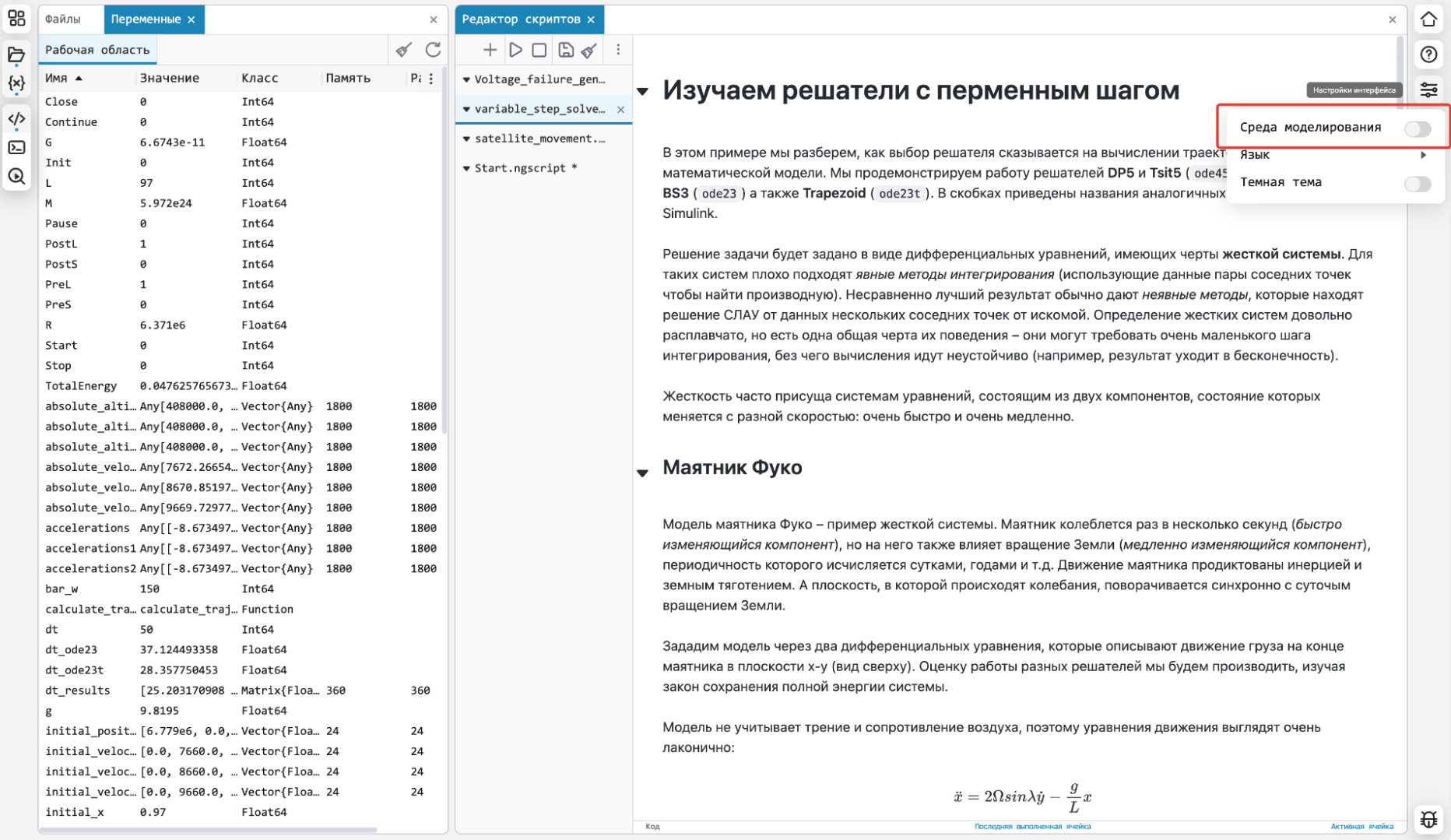The image size is (1451, 840).
Task: Enable the Темная тема switch
Action: [1418, 184]
